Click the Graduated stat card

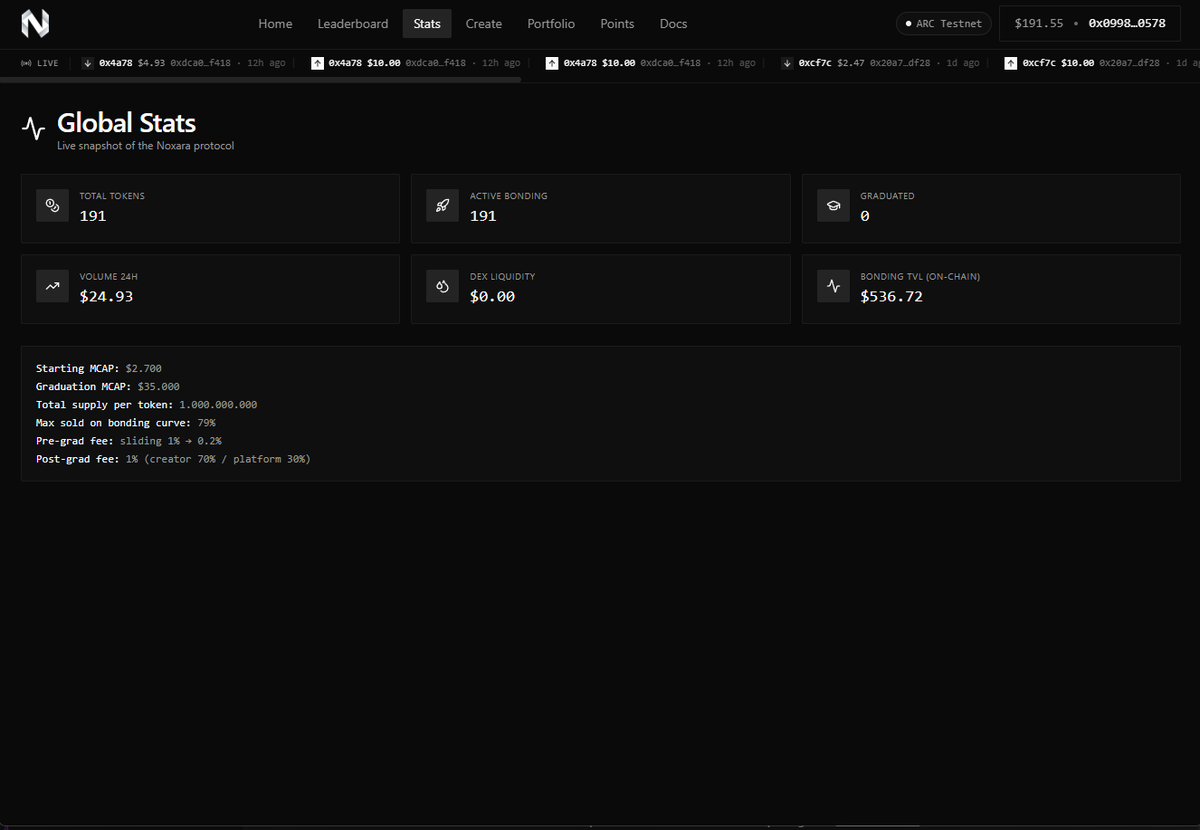pos(991,208)
